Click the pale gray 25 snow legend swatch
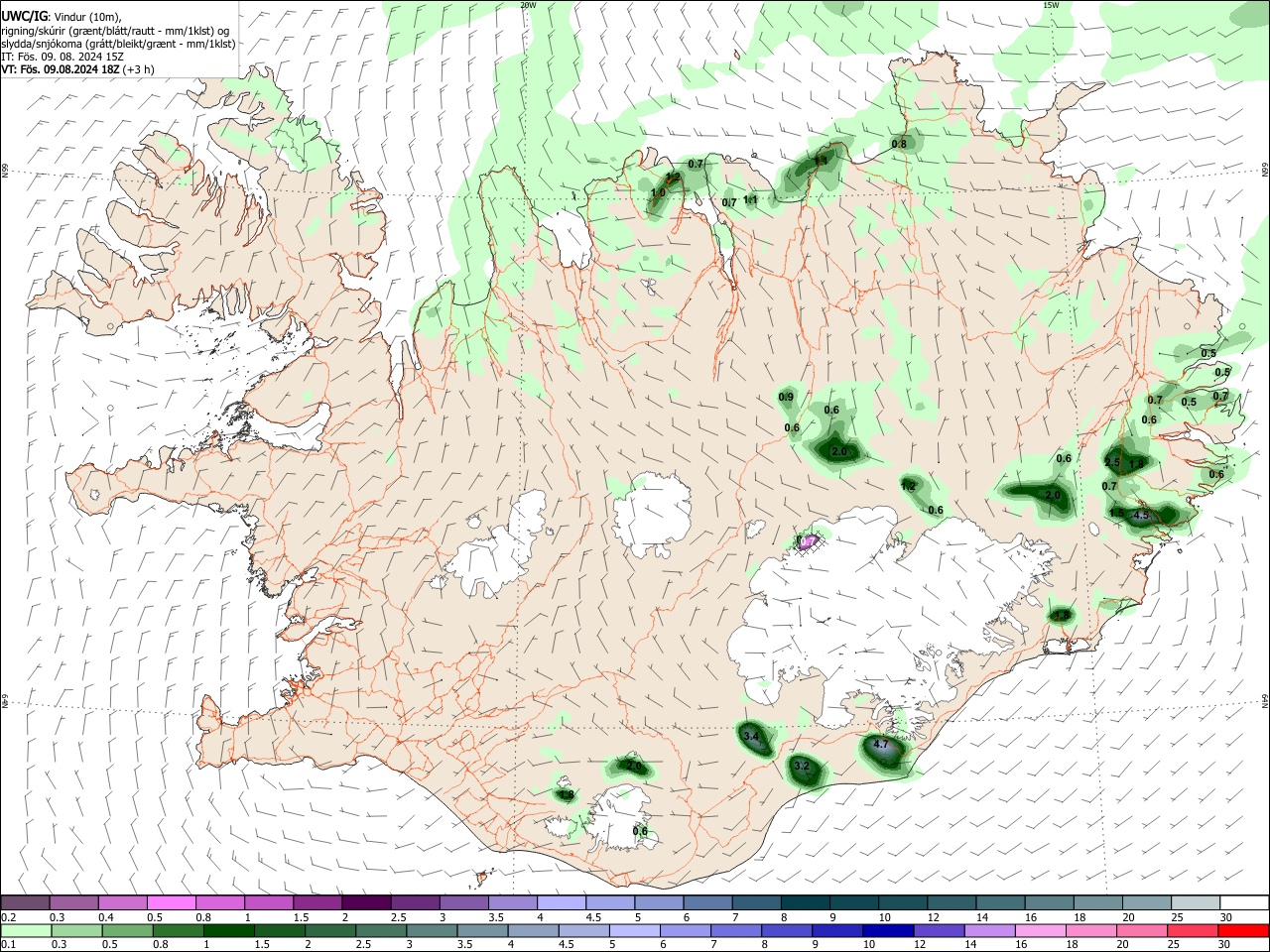The width and height of the screenshot is (1270, 952). tap(1196, 903)
